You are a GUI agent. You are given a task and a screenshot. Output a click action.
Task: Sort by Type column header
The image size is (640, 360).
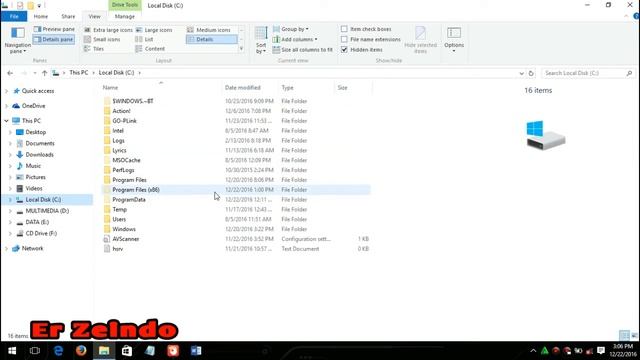pos(287,88)
